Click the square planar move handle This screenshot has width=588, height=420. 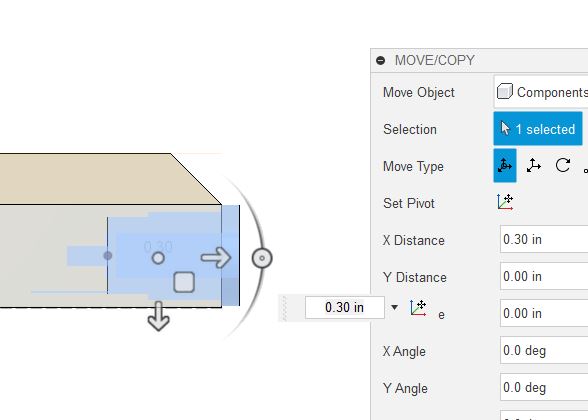(184, 282)
